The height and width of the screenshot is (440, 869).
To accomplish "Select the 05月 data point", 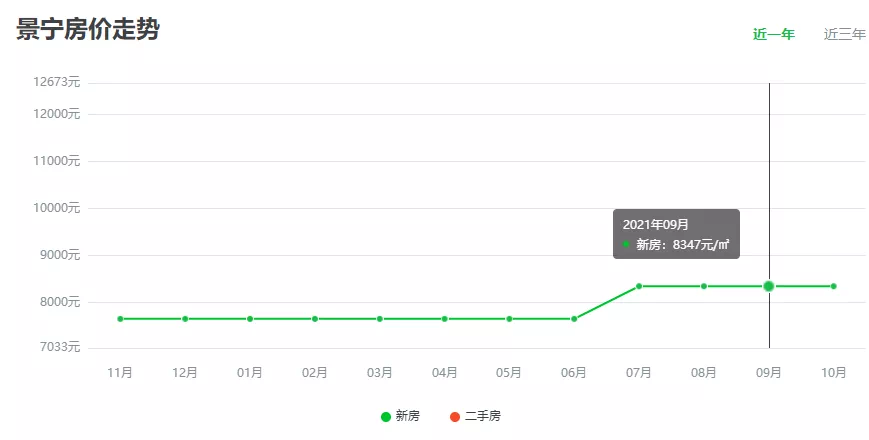I will pos(509,319).
